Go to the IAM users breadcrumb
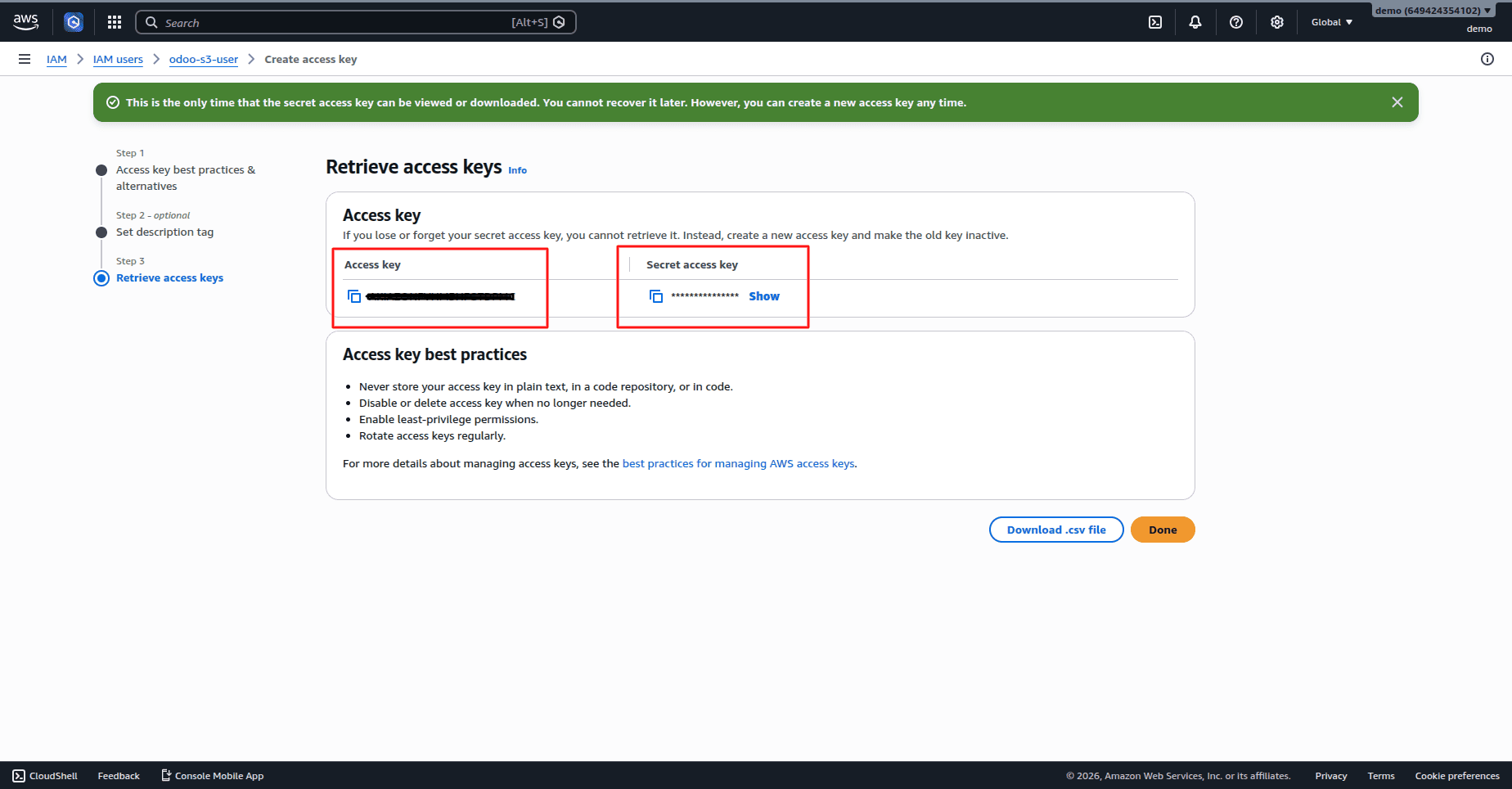This screenshot has width=1512, height=789. coord(118,59)
